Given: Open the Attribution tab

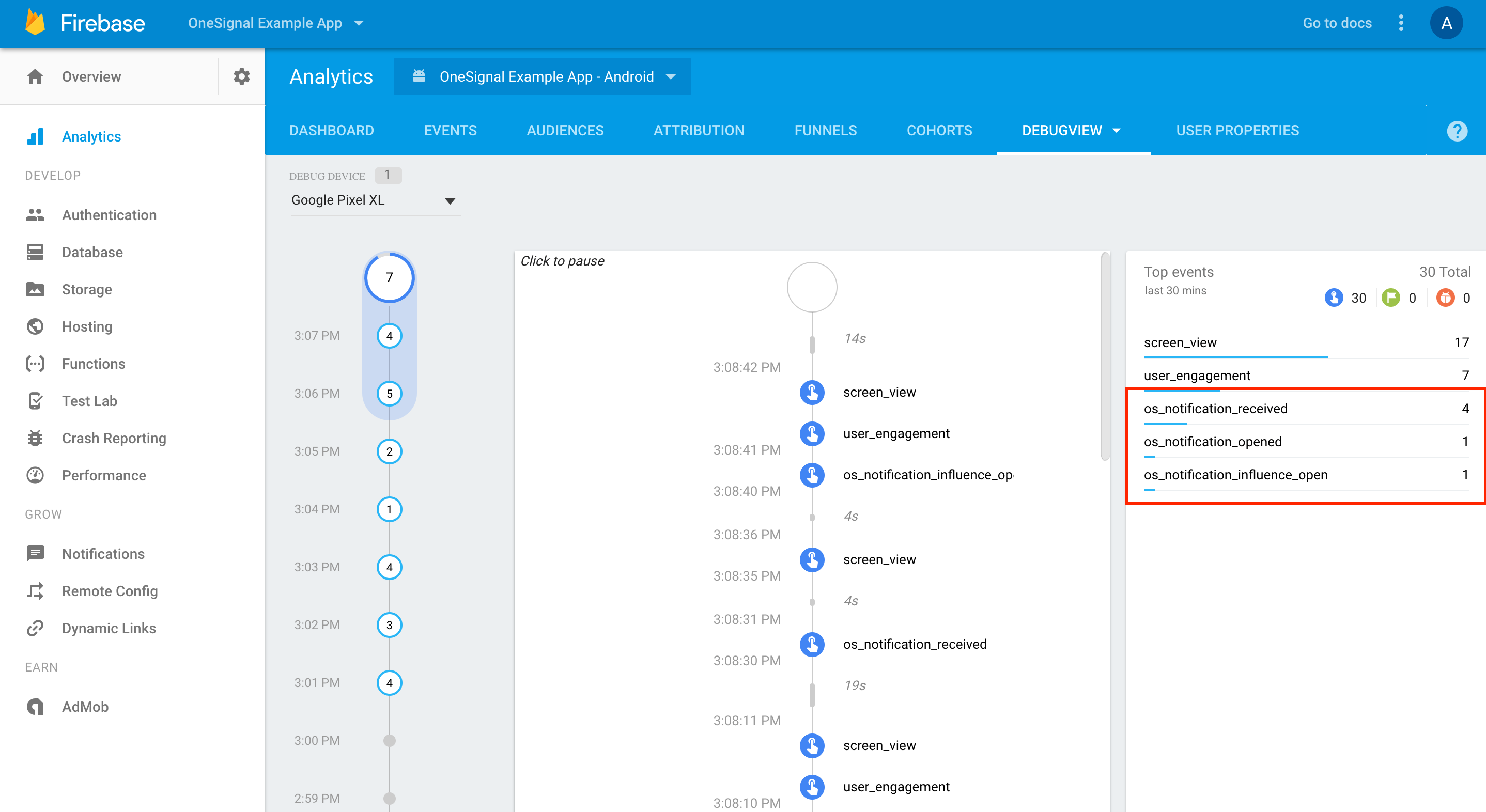Looking at the screenshot, I should coord(699,131).
